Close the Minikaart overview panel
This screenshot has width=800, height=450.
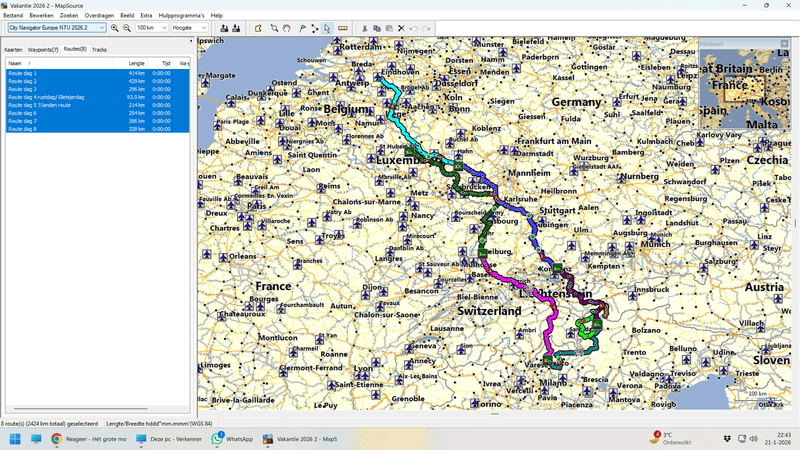pyautogui.click(x=785, y=43)
